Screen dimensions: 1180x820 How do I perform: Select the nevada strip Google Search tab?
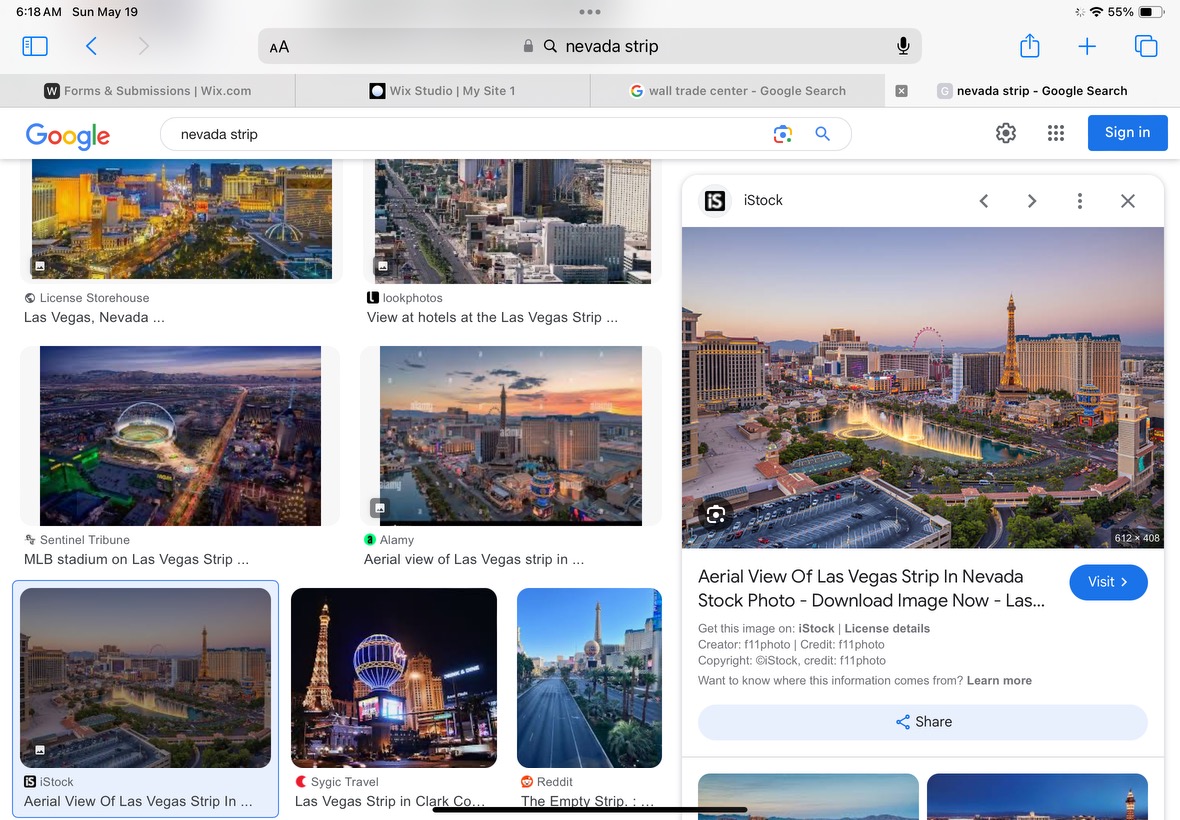click(1032, 91)
